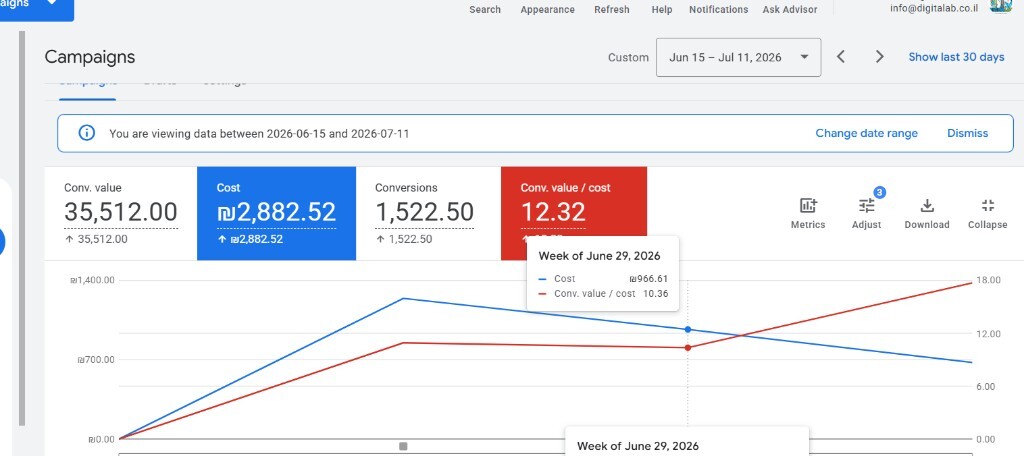Go to previous date range arrow
This screenshot has height=456, width=1024.
pos(841,57)
